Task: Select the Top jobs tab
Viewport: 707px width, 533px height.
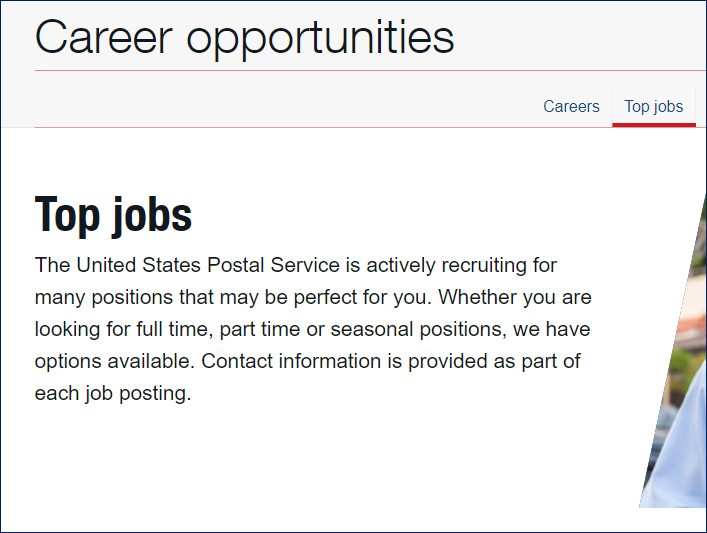Action: (654, 106)
